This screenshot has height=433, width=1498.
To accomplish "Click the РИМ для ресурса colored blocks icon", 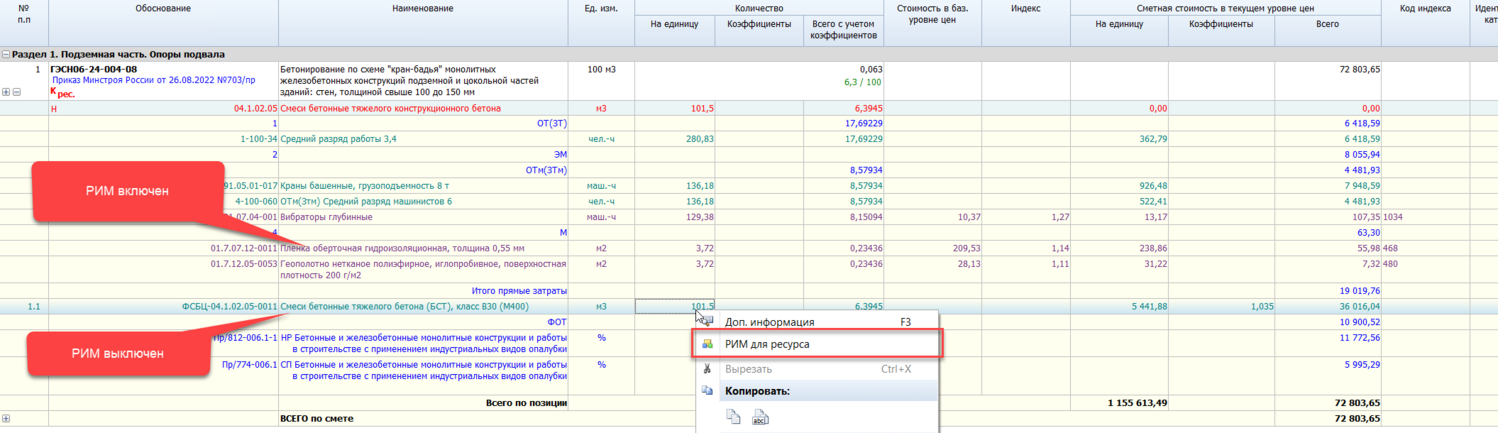I will (x=708, y=344).
